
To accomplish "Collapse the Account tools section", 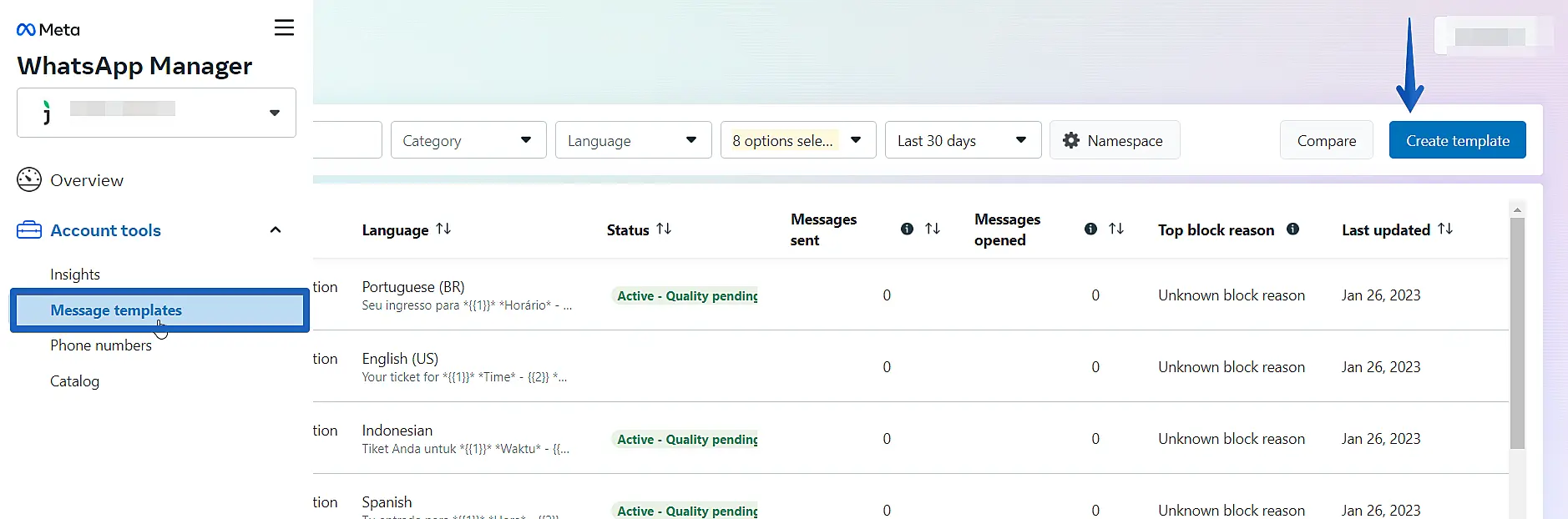I will (x=276, y=230).
